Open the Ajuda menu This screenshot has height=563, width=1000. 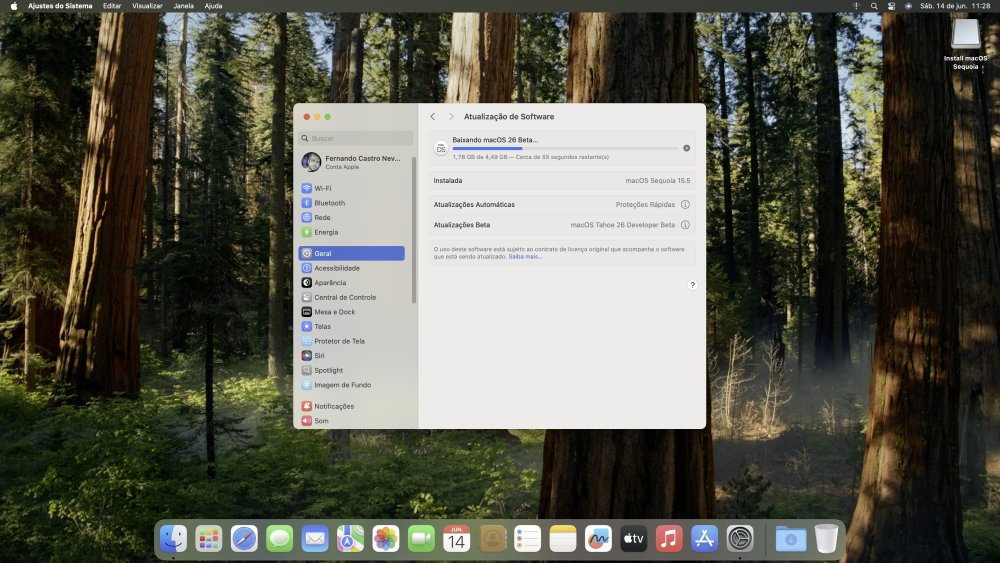point(214,6)
